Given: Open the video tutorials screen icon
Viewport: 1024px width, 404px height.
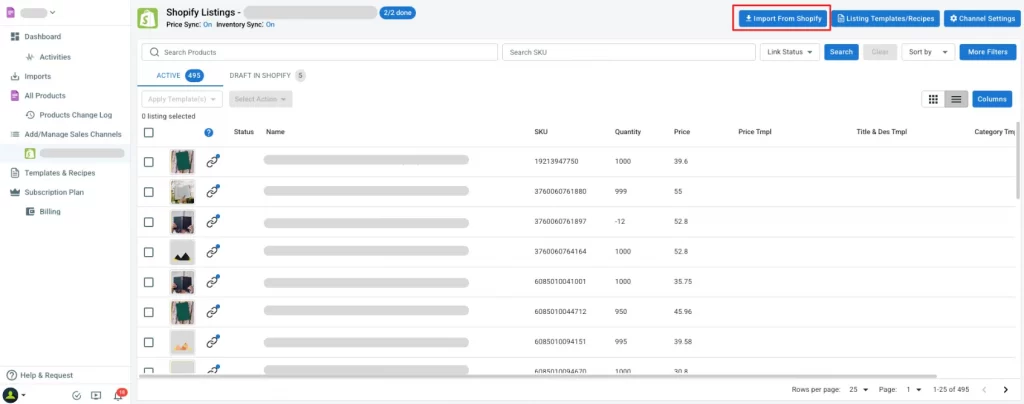Looking at the screenshot, I should pos(97,395).
